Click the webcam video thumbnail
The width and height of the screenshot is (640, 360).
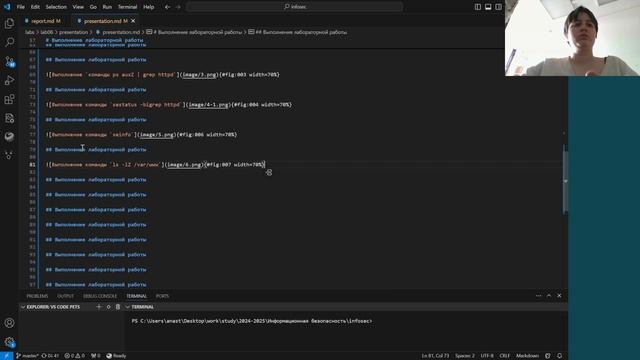pyautogui.click(x=572, y=38)
